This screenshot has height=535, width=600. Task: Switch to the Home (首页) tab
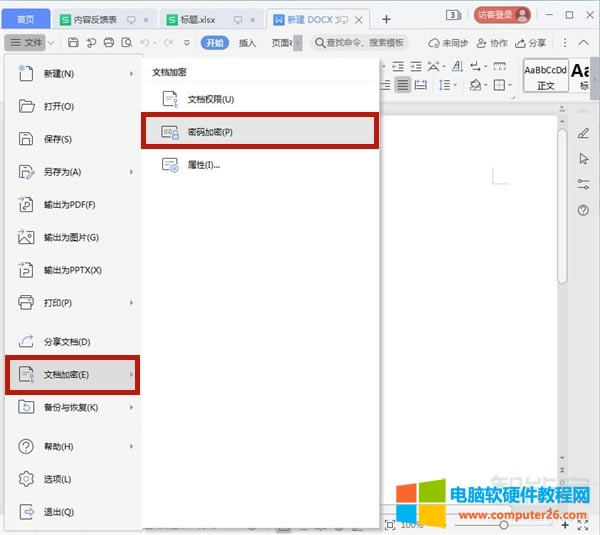click(25, 18)
